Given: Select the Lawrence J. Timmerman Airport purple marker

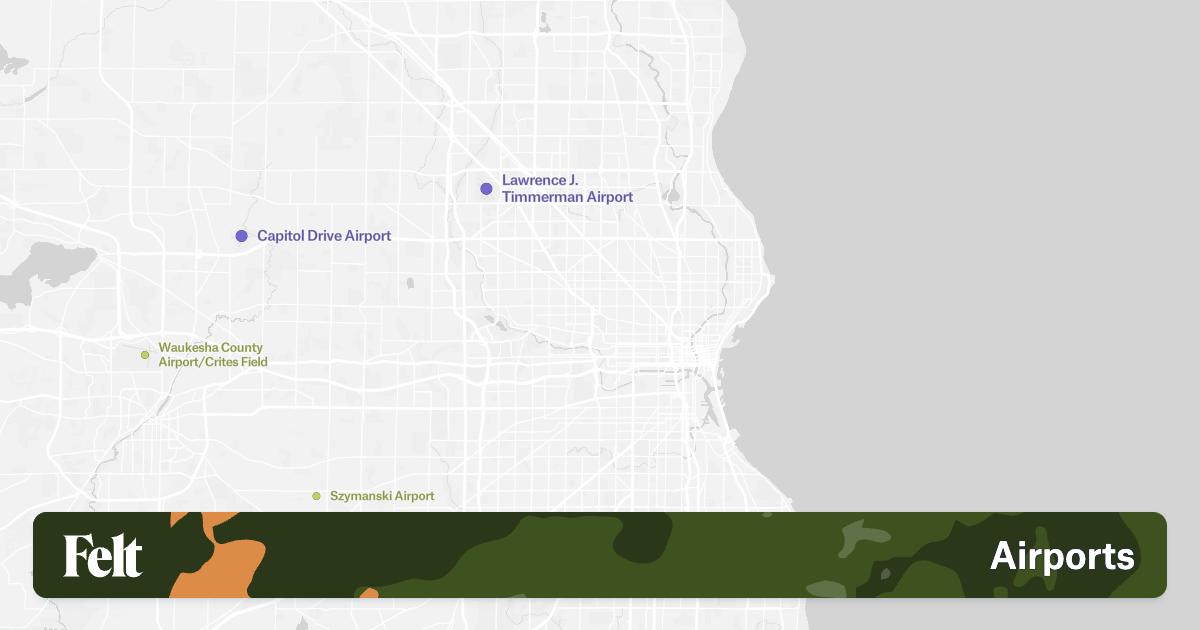Looking at the screenshot, I should [x=487, y=188].
